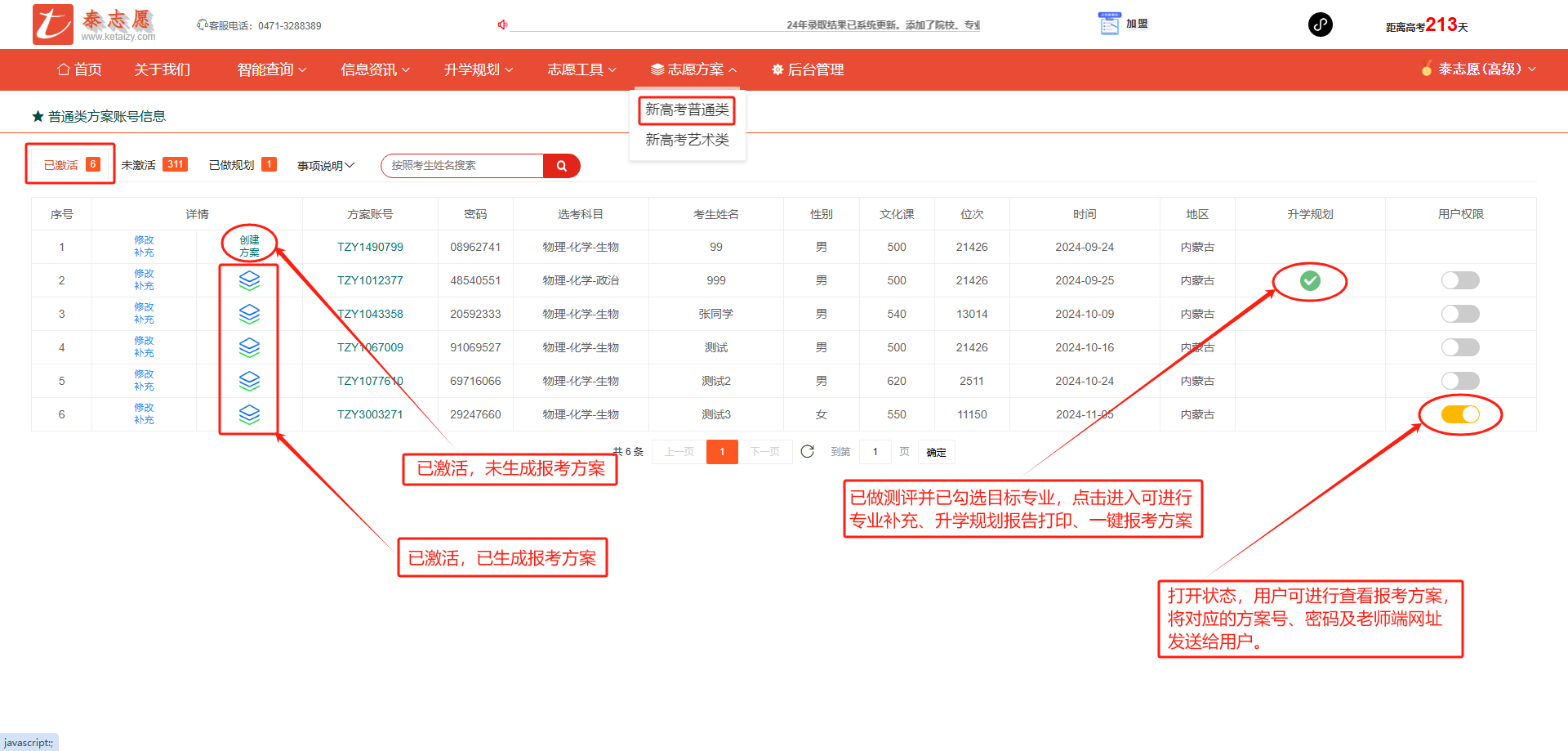Turn off user permission for 测试3
This screenshot has height=751, width=1568.
pos(1460,414)
